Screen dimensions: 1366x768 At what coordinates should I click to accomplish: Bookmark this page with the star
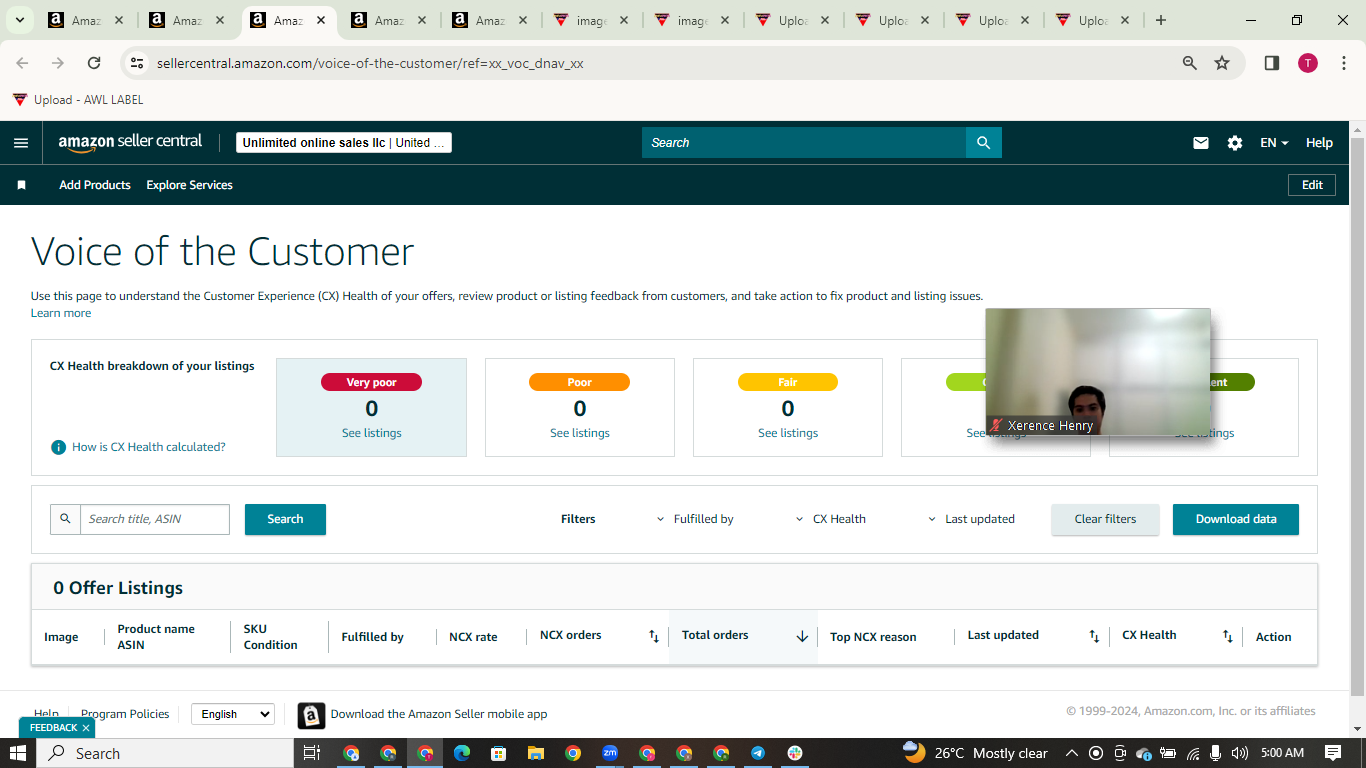click(1222, 63)
